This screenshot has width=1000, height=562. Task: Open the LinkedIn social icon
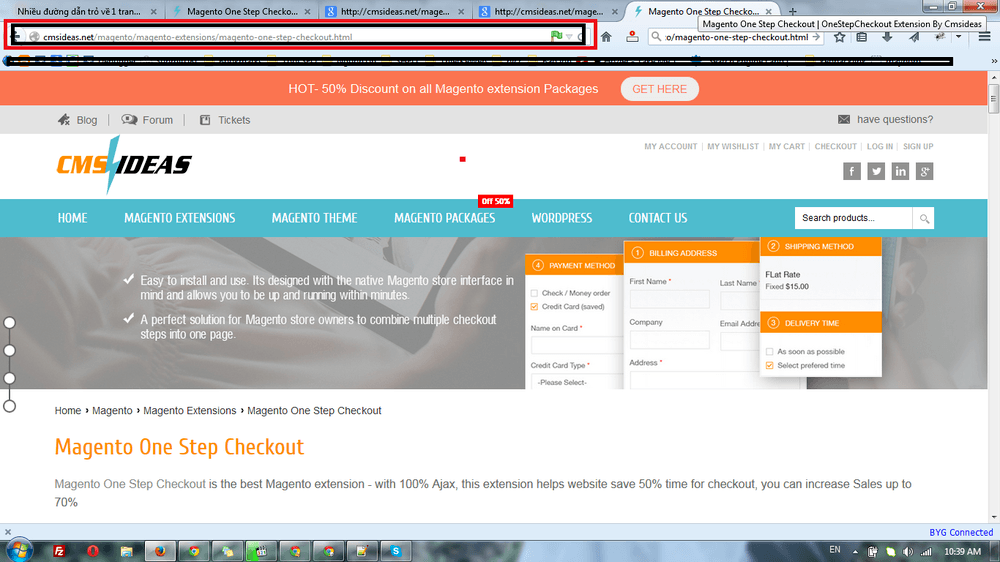coord(900,171)
